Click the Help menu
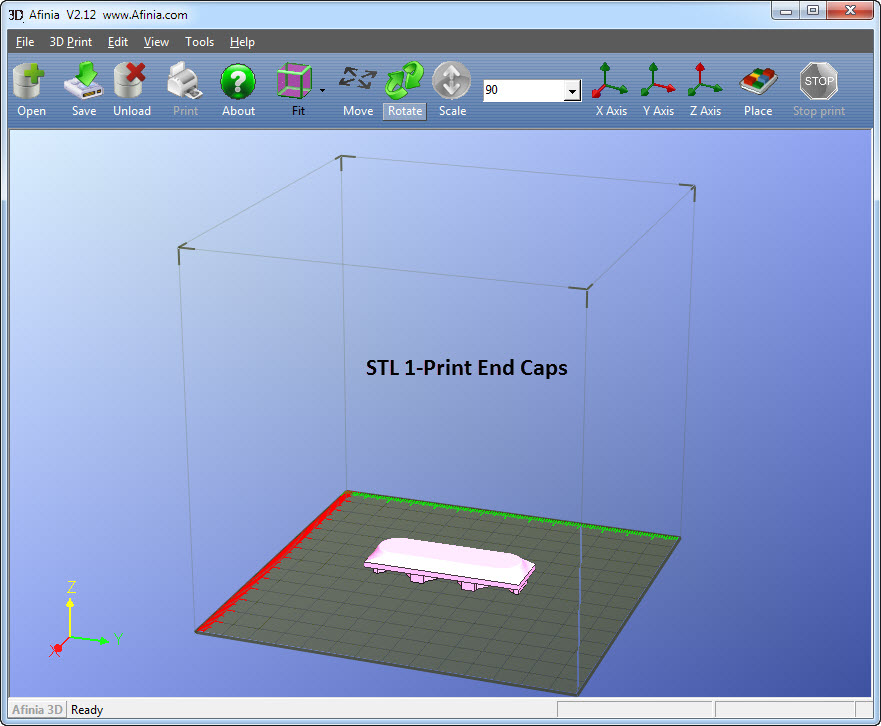Viewport: 881px width, 726px height. 242,42
